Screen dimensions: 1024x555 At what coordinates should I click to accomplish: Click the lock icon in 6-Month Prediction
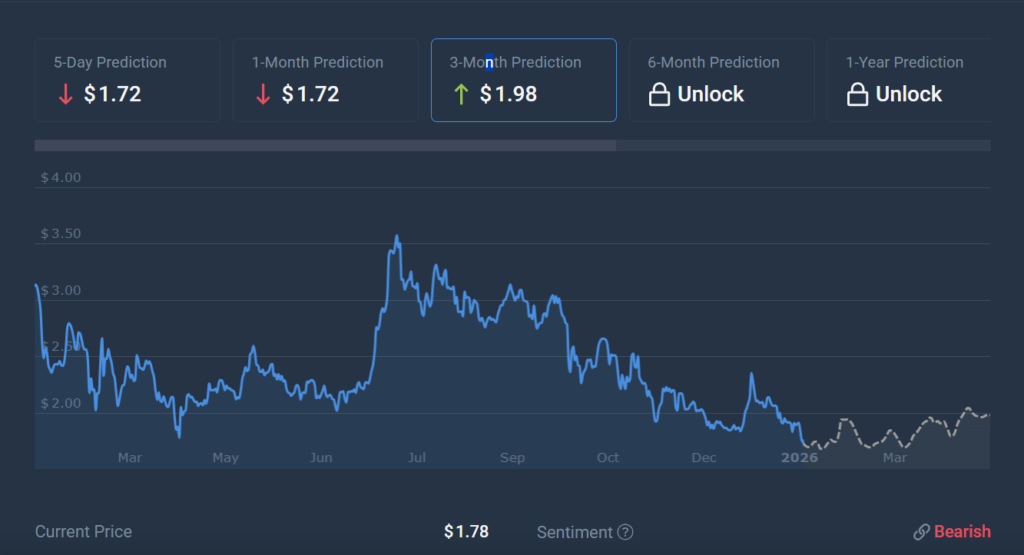click(659, 95)
